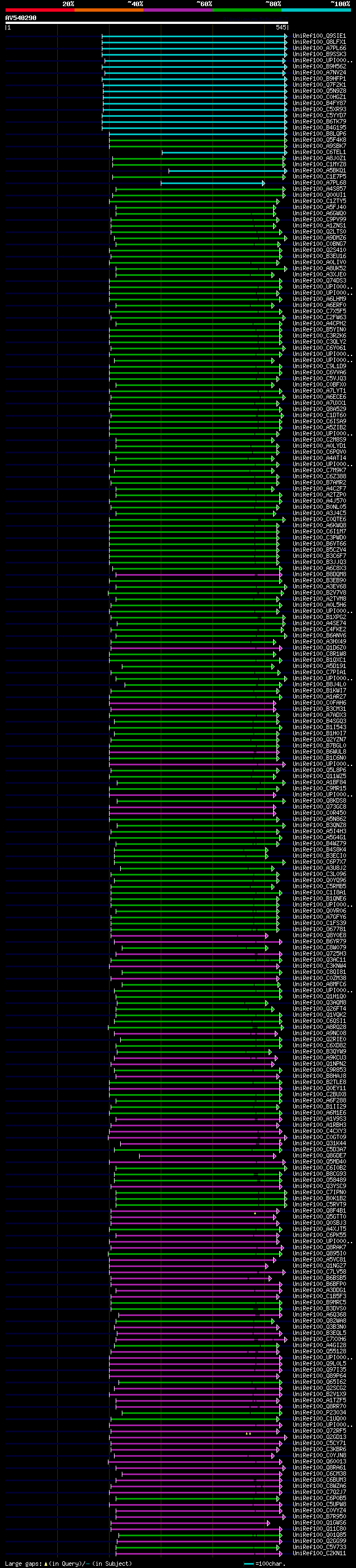The image size is (356, 1568).
Task: Open the UniRef100_A7PL66 hit label
Action: point(319,48)
